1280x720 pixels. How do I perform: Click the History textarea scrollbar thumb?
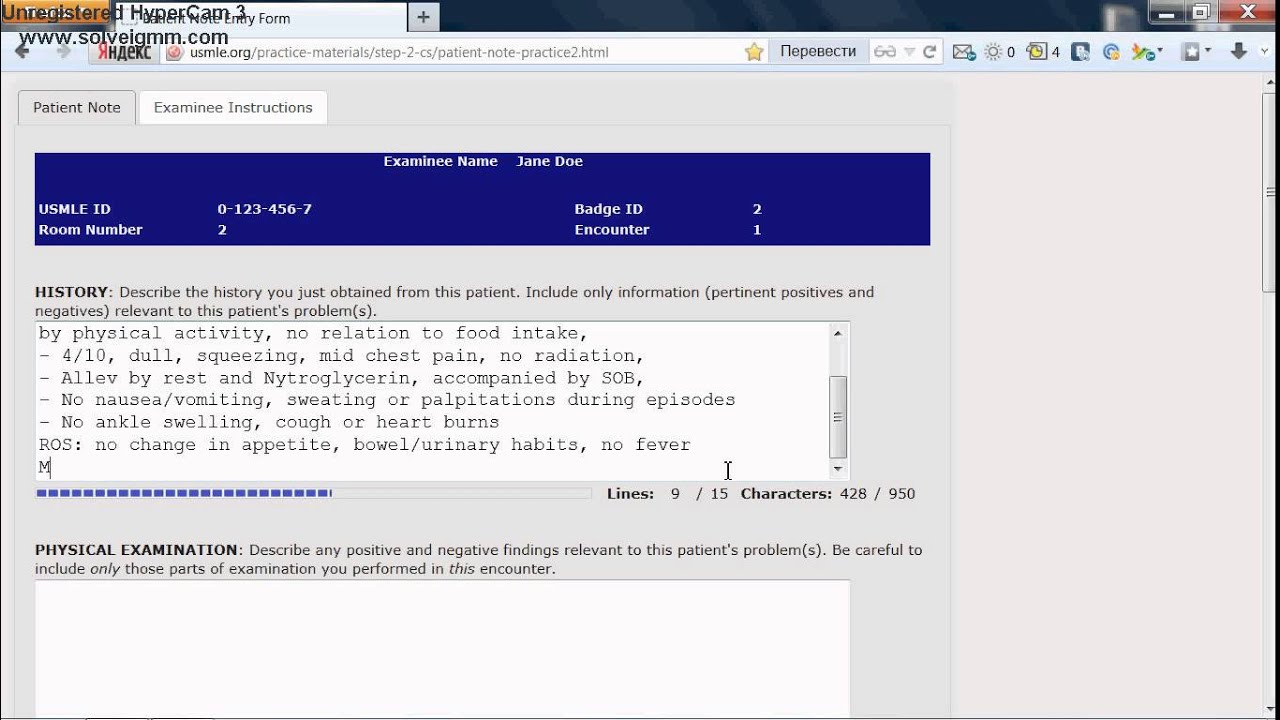pyautogui.click(x=838, y=417)
